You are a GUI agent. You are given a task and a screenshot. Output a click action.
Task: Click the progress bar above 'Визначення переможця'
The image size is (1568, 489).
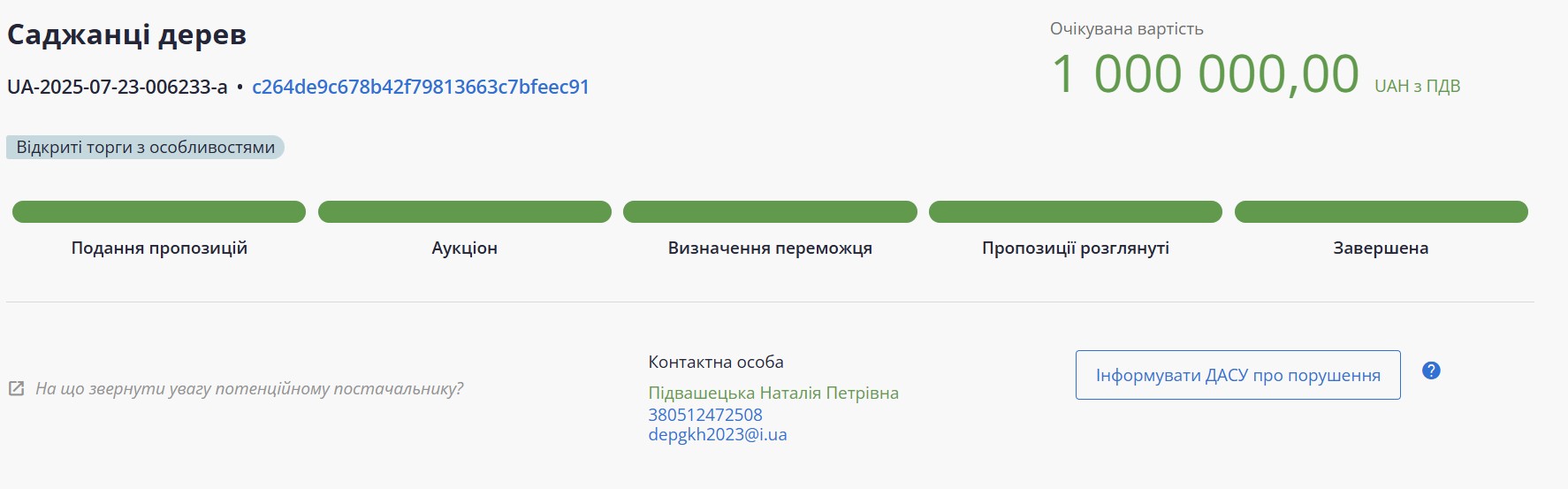click(770, 212)
